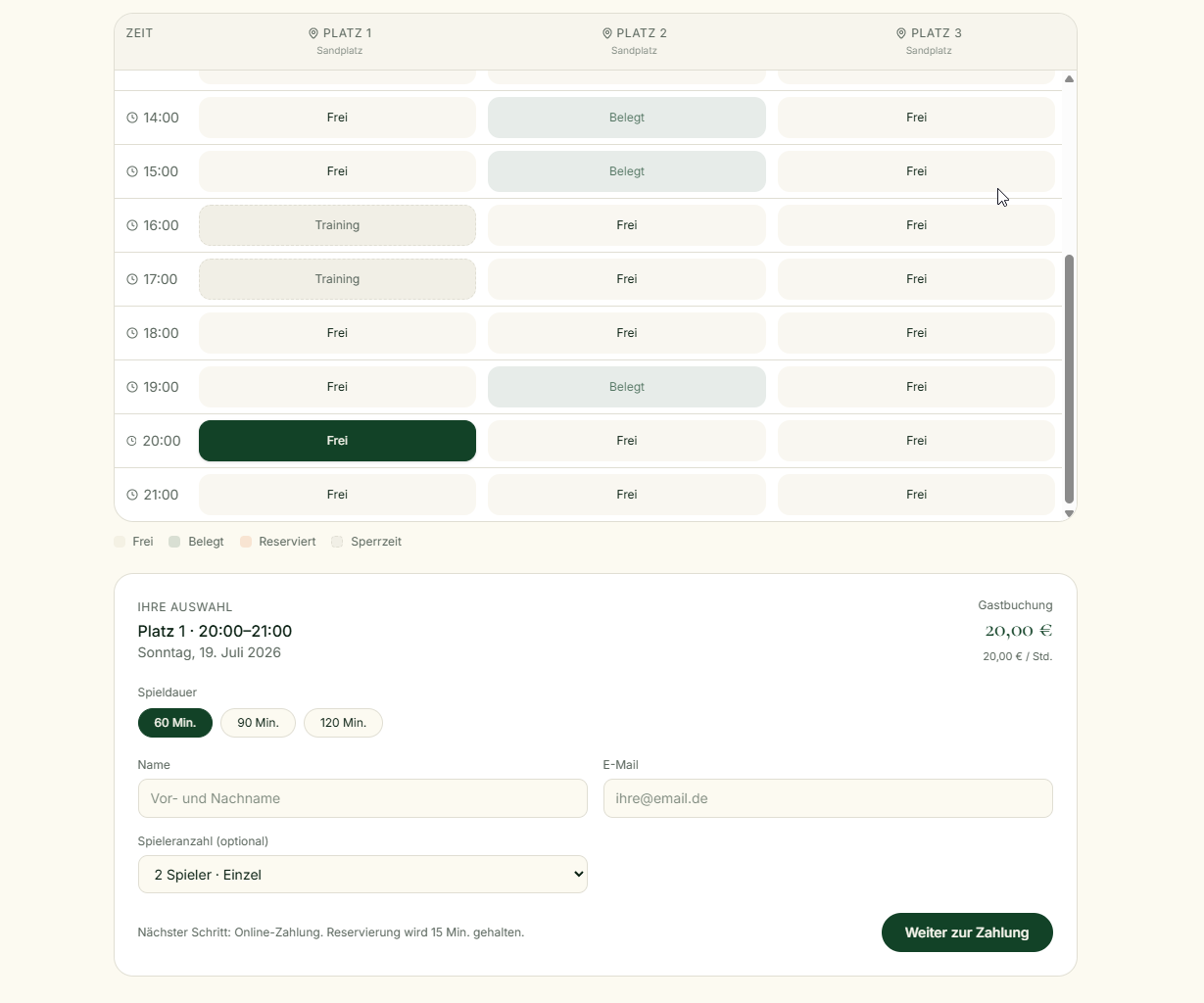1204x1003 pixels.
Task: Select the 60 Min. duration
Action: click(175, 723)
